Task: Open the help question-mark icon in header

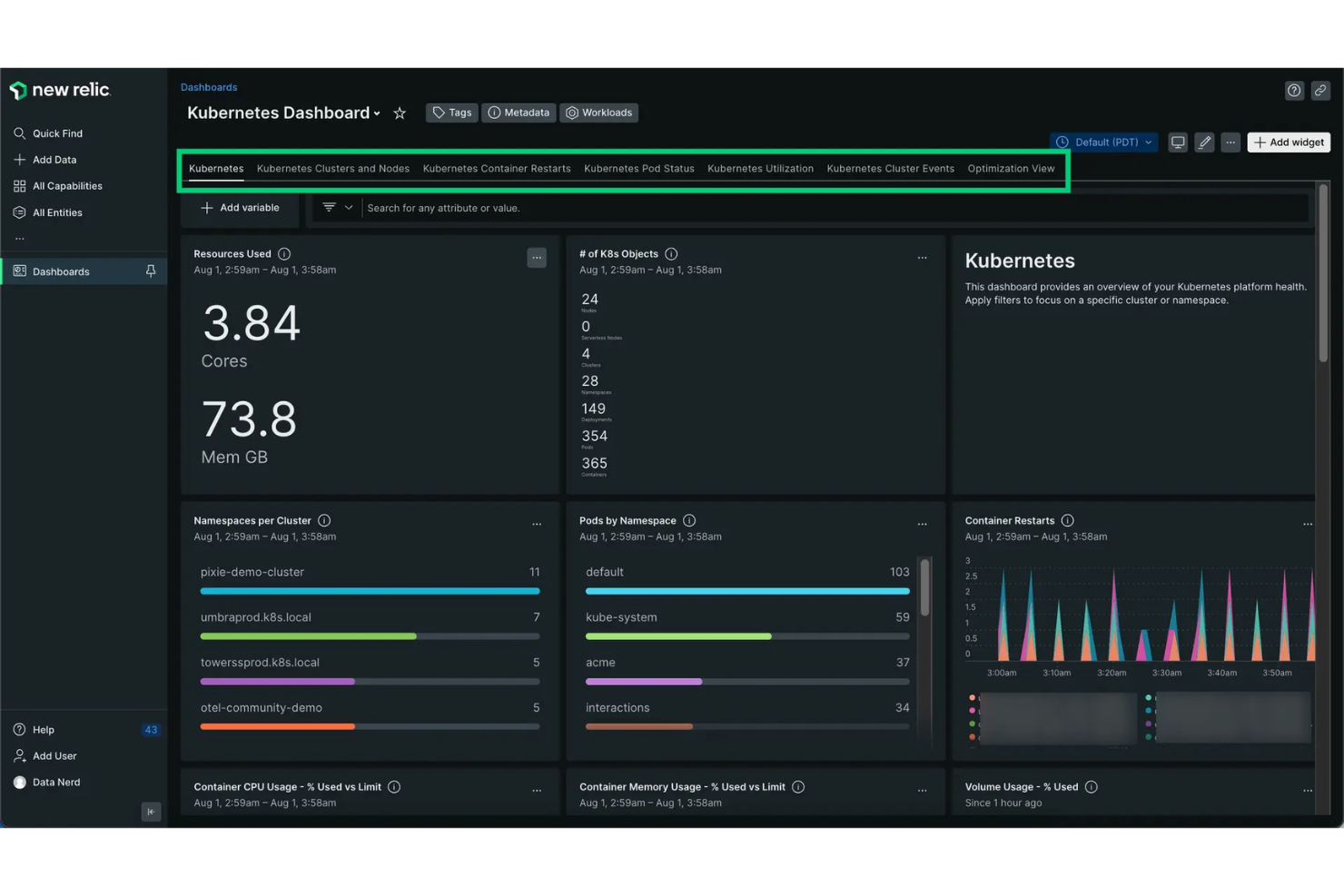Action: [x=1294, y=90]
